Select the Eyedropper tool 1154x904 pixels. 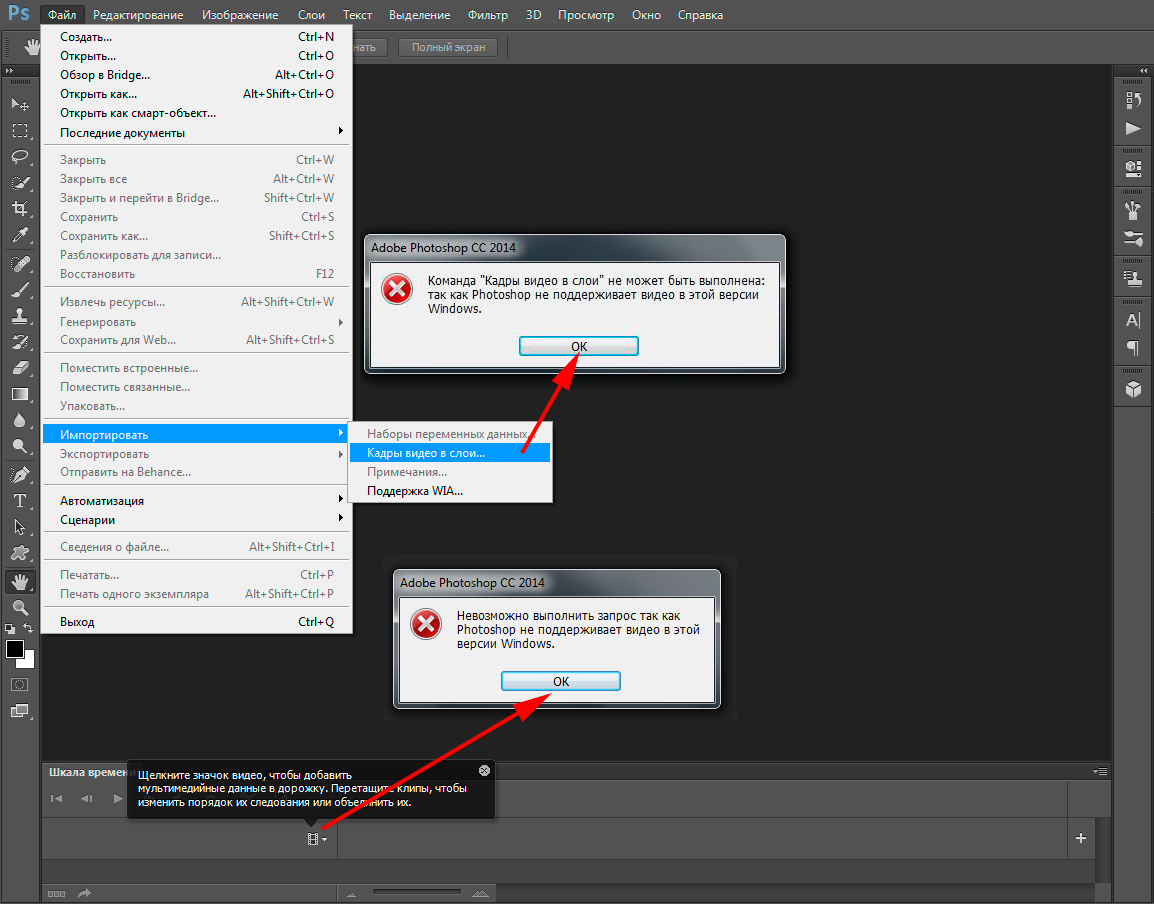tap(20, 236)
